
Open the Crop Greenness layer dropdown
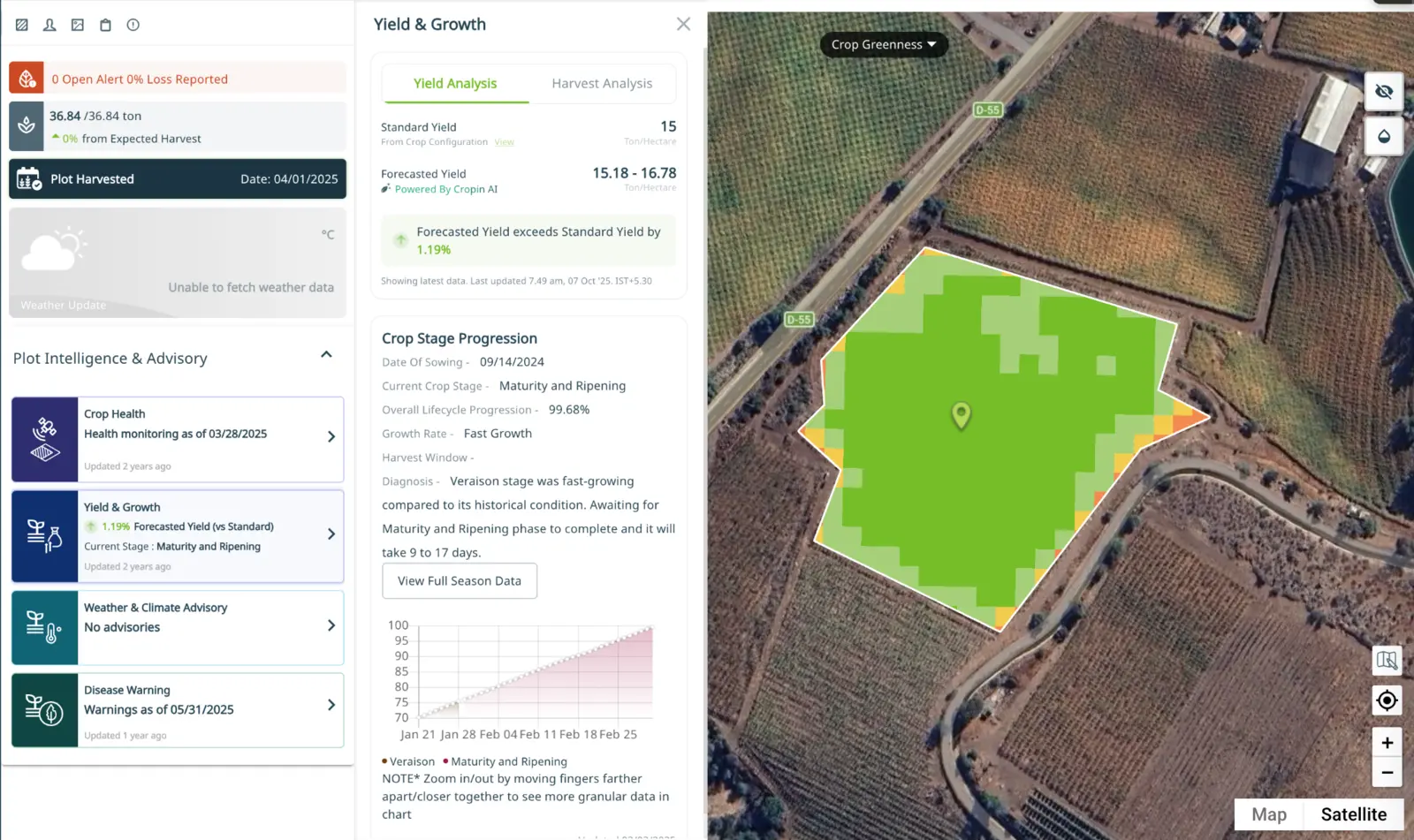pos(884,44)
